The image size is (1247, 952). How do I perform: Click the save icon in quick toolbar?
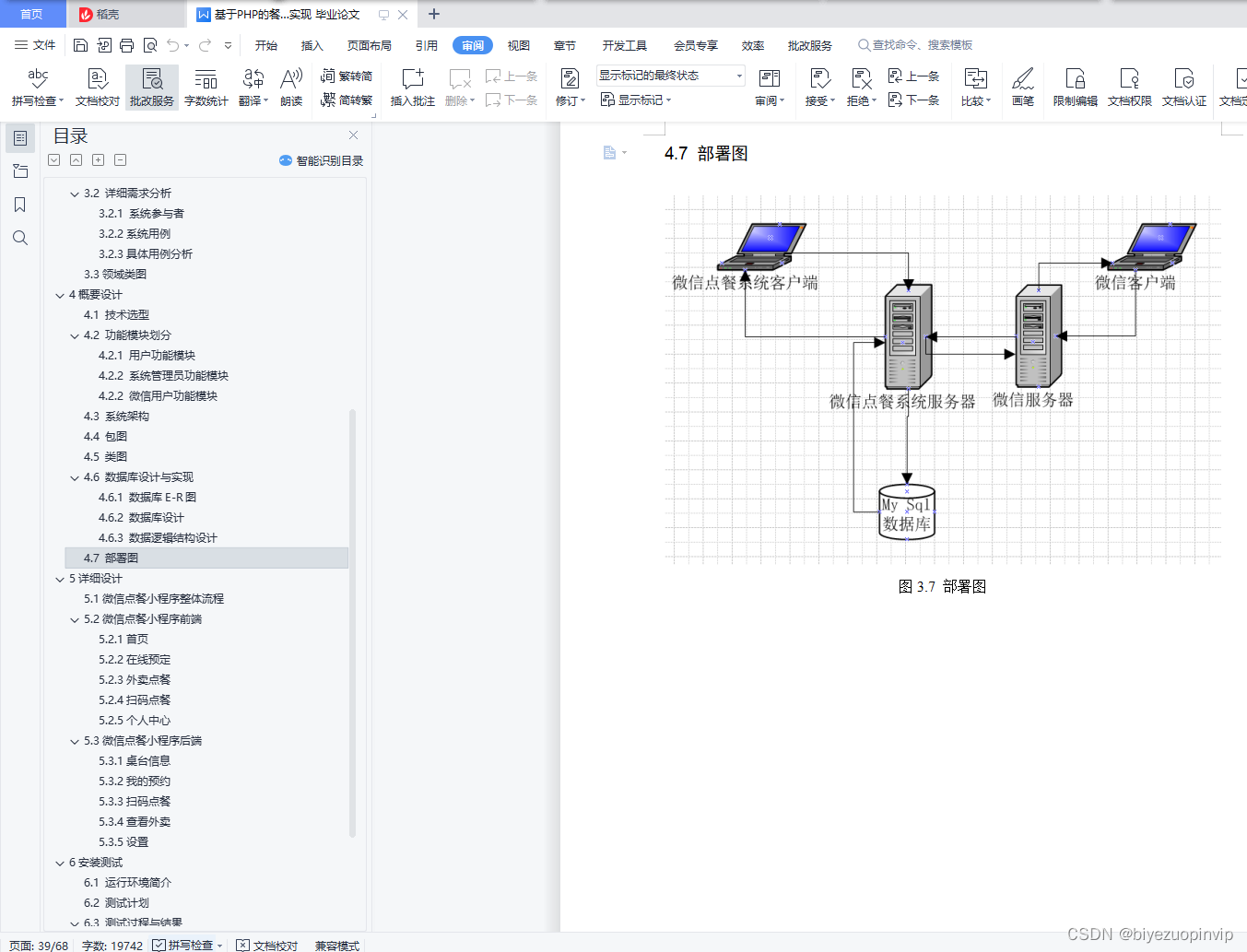click(x=81, y=45)
